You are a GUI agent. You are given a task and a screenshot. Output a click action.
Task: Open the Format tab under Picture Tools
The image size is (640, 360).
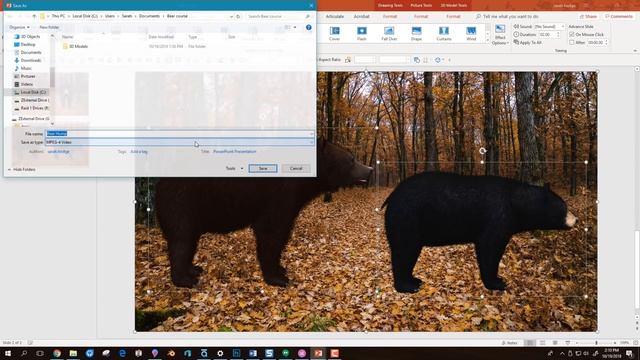click(421, 16)
